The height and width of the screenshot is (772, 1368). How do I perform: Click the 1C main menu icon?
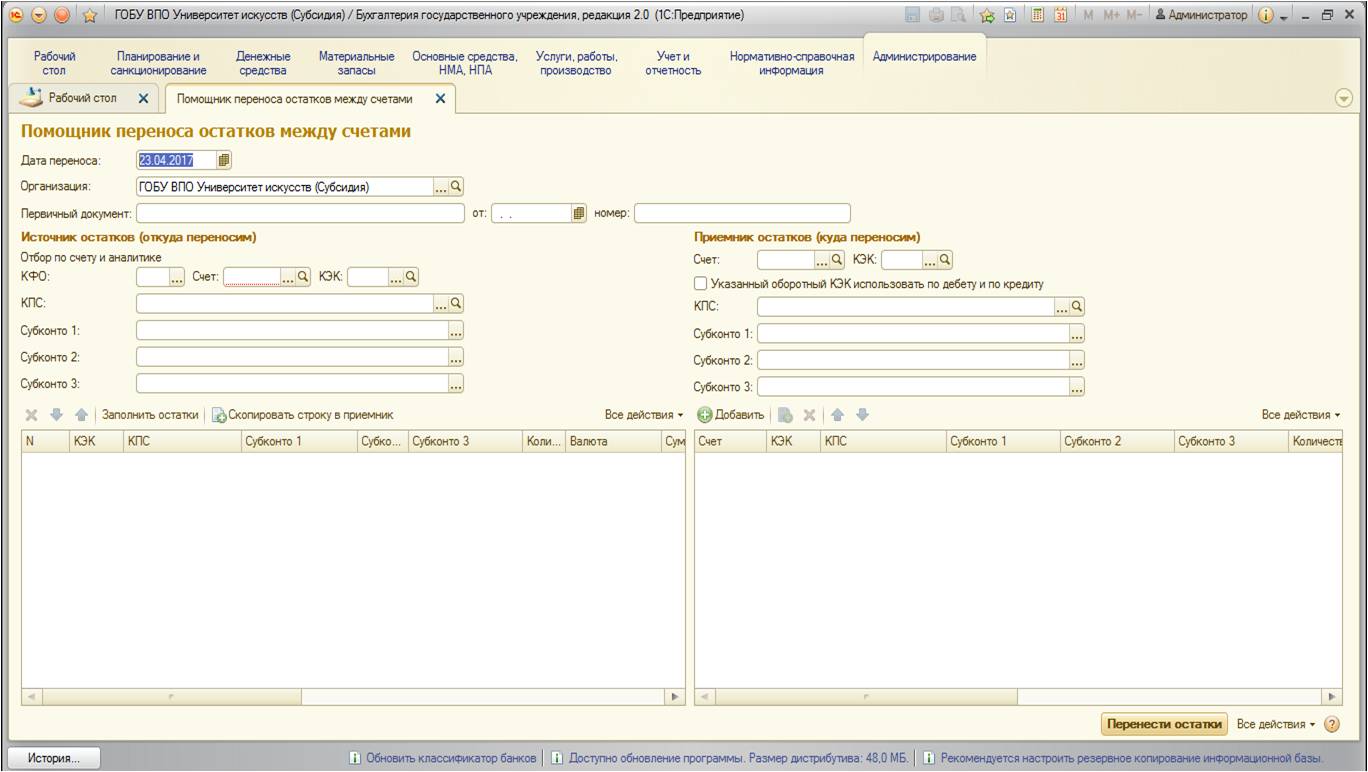[x=15, y=15]
